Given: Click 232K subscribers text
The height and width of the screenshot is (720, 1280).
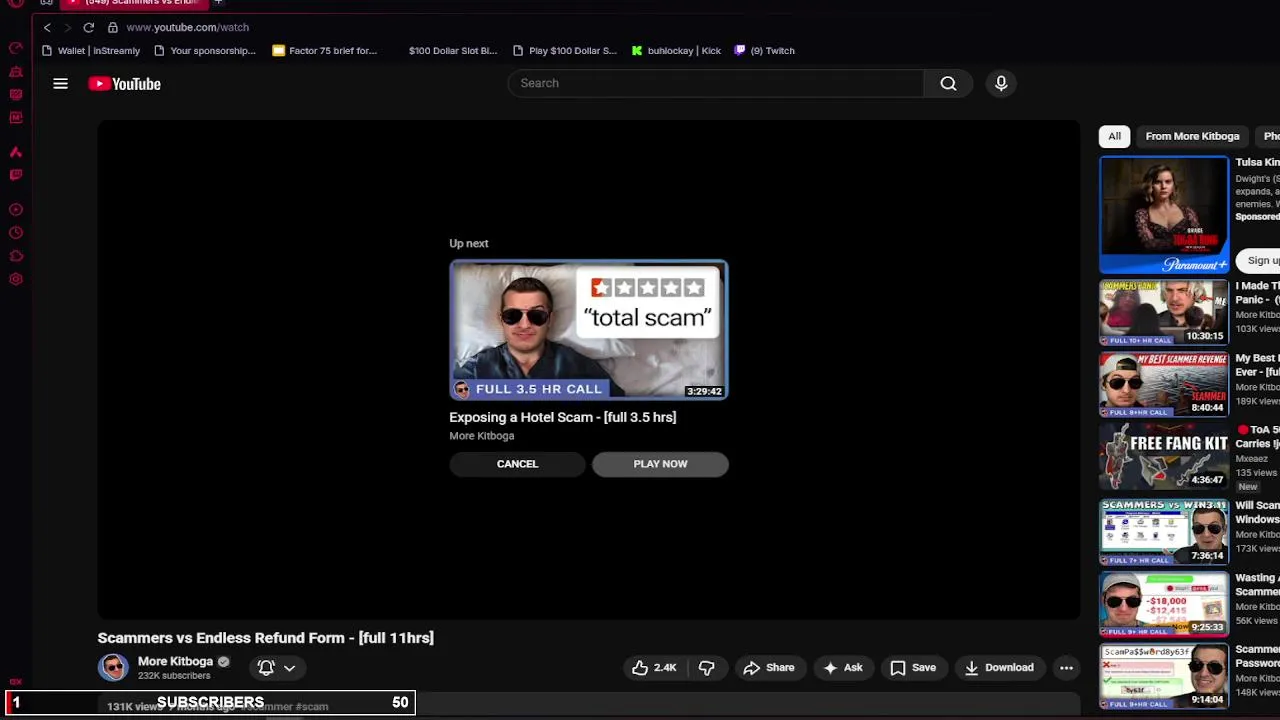Looking at the screenshot, I should tap(174, 676).
